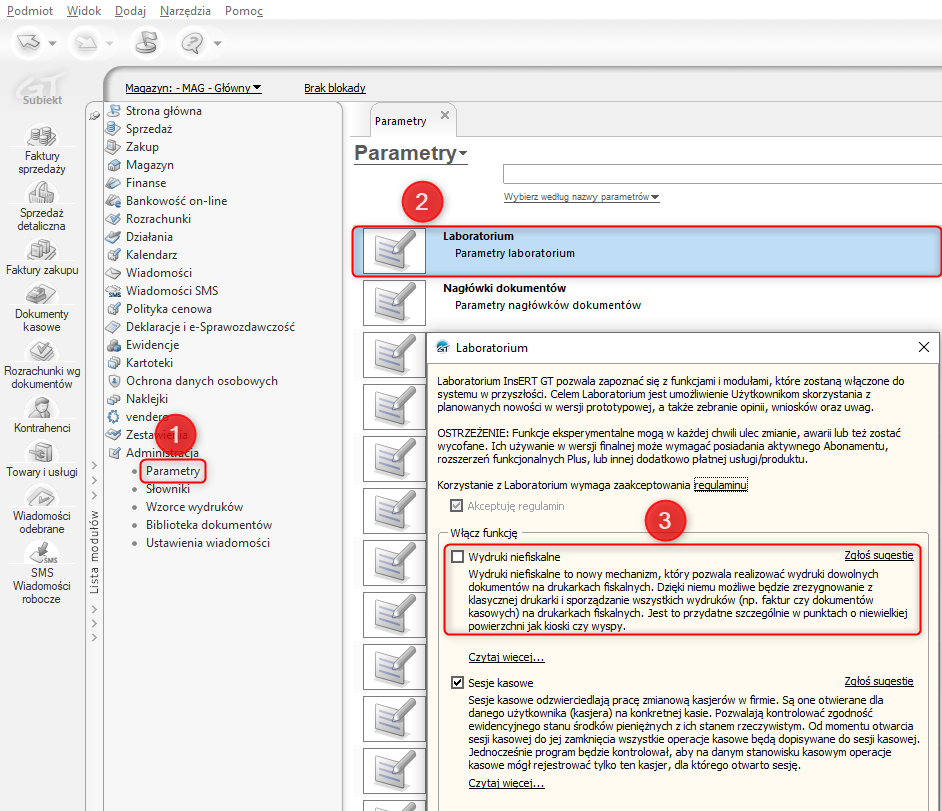The height and width of the screenshot is (811, 942).
Task: Open the Narzędzia menu
Action: pyautogui.click(x=185, y=11)
